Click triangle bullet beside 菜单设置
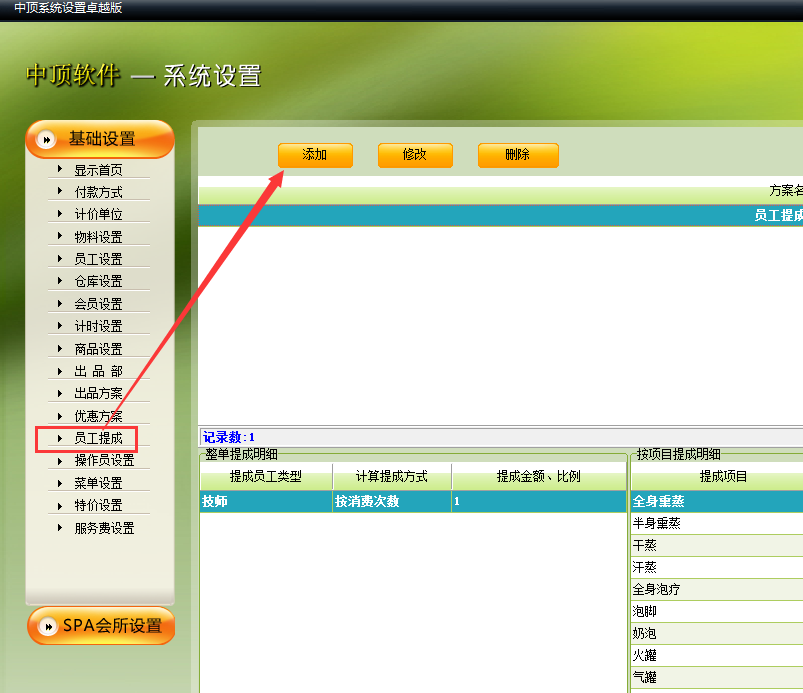The width and height of the screenshot is (803, 693). pyautogui.click(x=60, y=483)
